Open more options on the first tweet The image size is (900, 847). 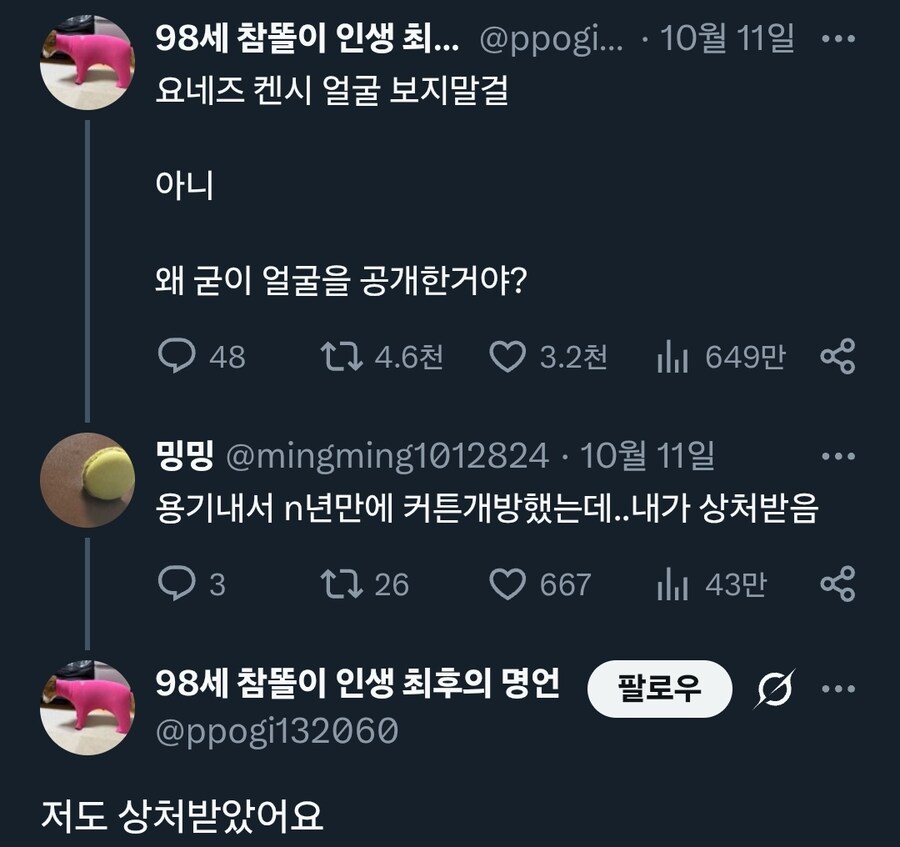tap(837, 40)
